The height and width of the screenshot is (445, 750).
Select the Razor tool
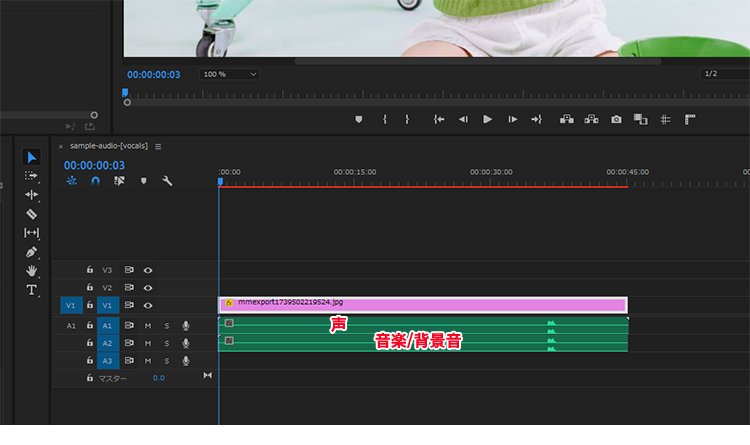(31, 214)
